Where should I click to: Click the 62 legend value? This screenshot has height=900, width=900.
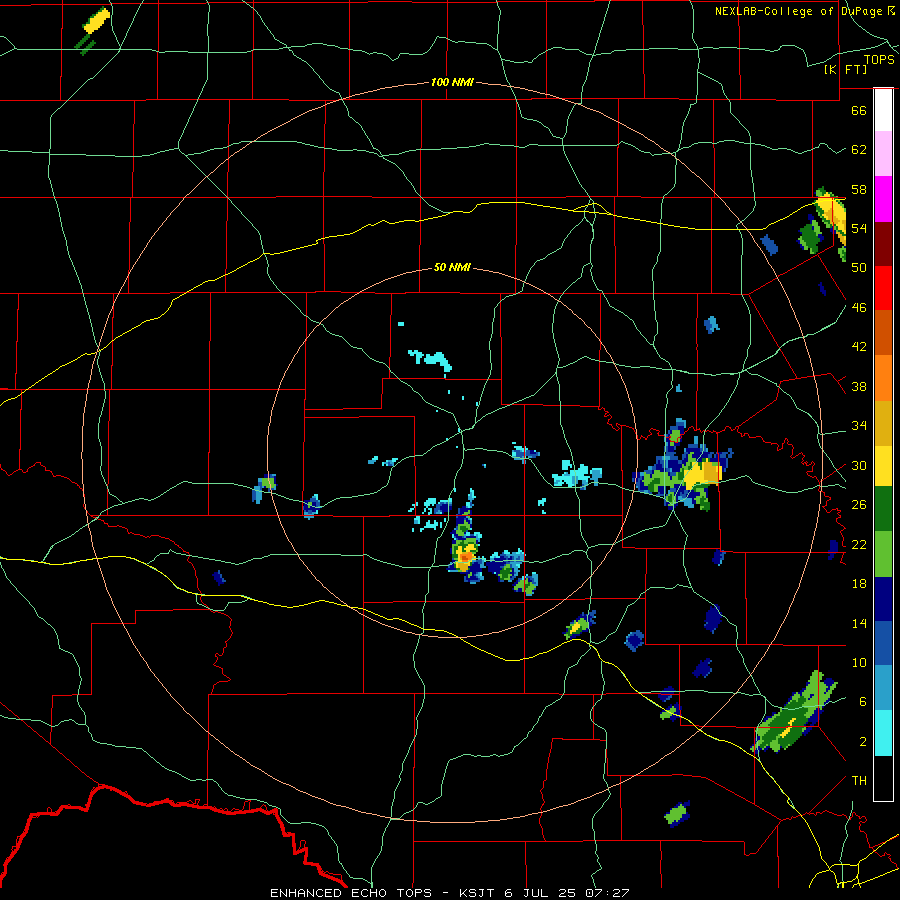point(859,150)
